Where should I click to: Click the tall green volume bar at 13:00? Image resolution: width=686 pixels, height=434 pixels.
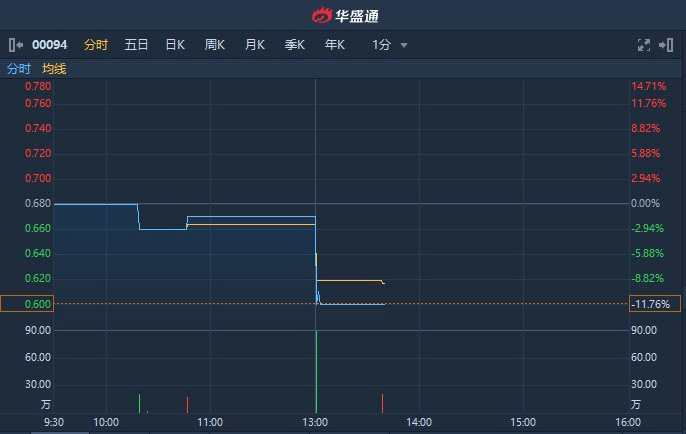[x=316, y=371]
